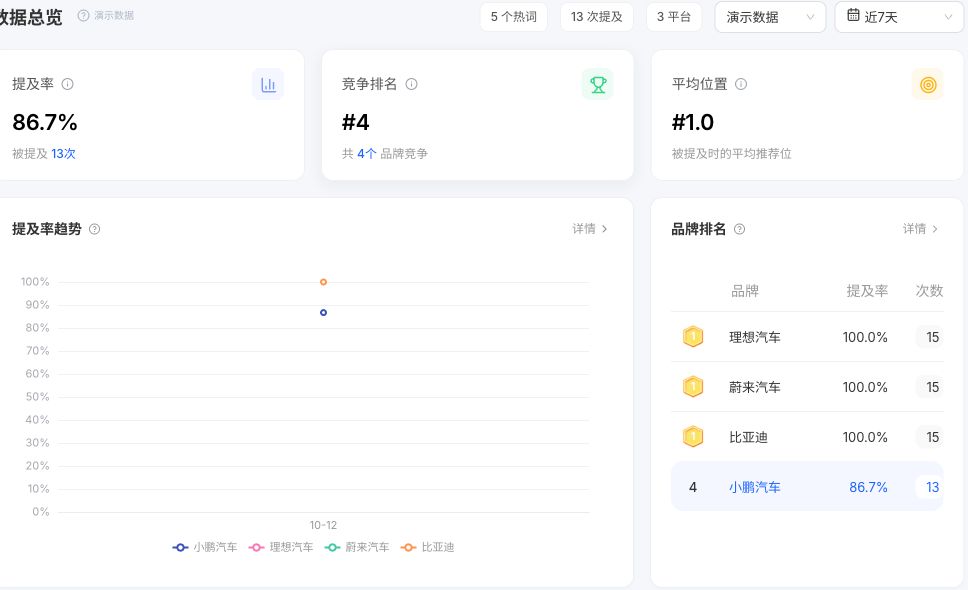Click the #4 ranking value

pos(356,122)
